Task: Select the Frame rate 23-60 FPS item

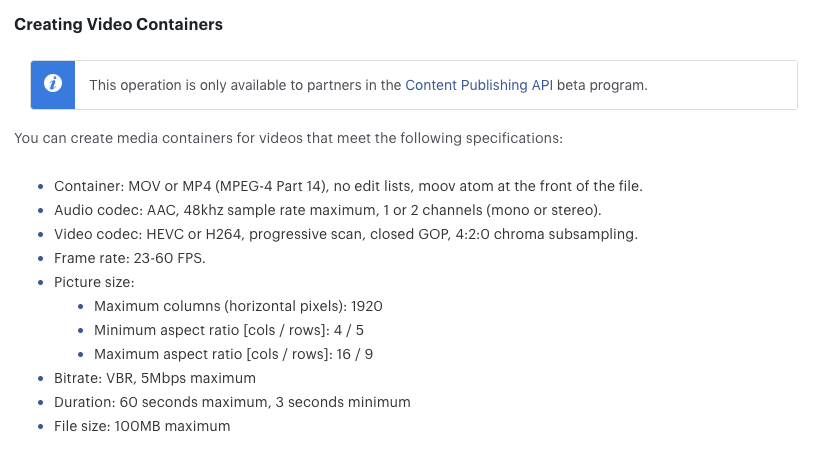Action: [x=130, y=258]
